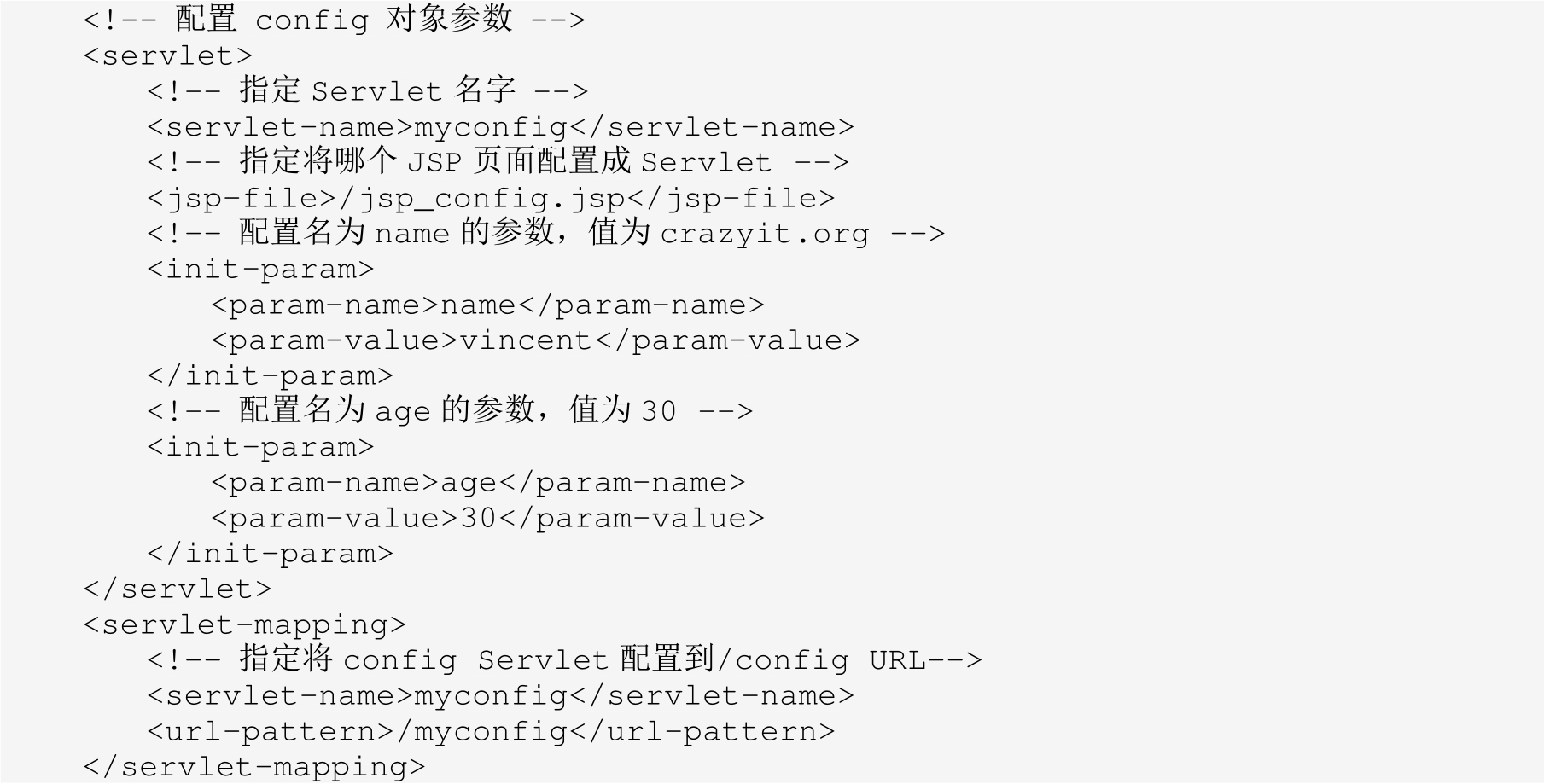Screen dimensions: 1544x784
Task: Click crazyit.org in the comment
Action: 764,233
